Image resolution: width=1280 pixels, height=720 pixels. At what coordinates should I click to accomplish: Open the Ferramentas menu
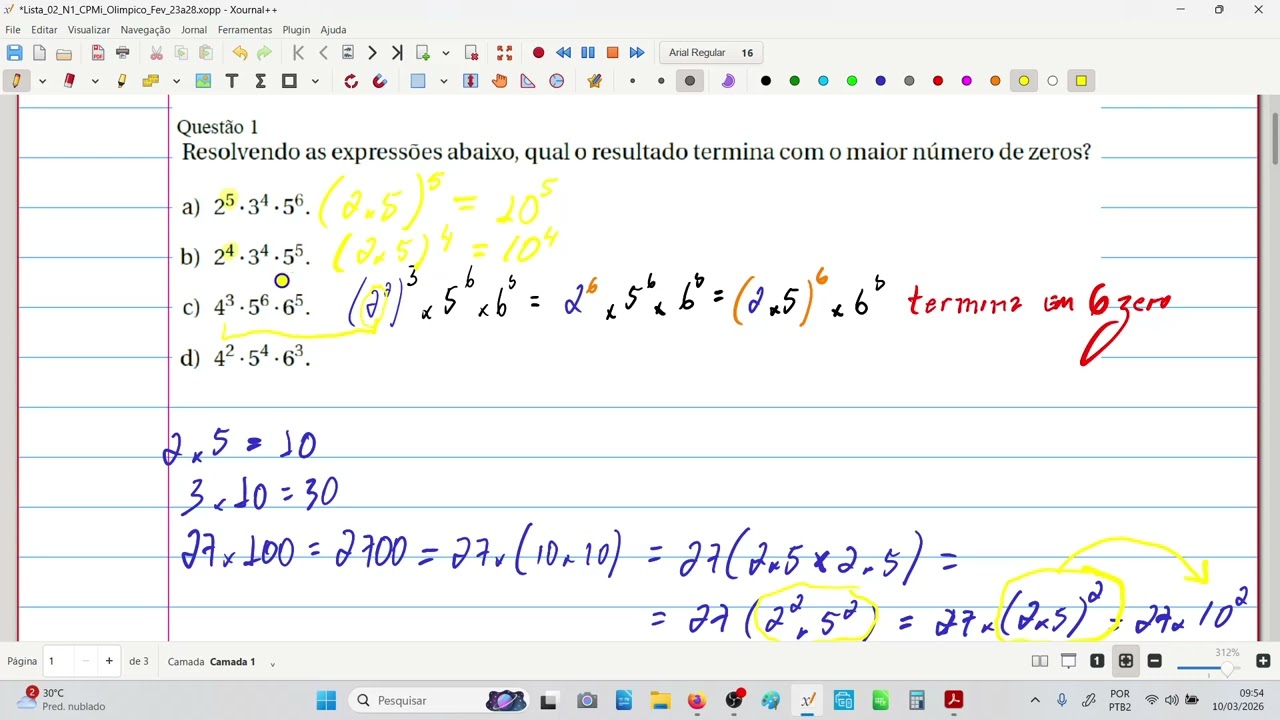point(245,30)
